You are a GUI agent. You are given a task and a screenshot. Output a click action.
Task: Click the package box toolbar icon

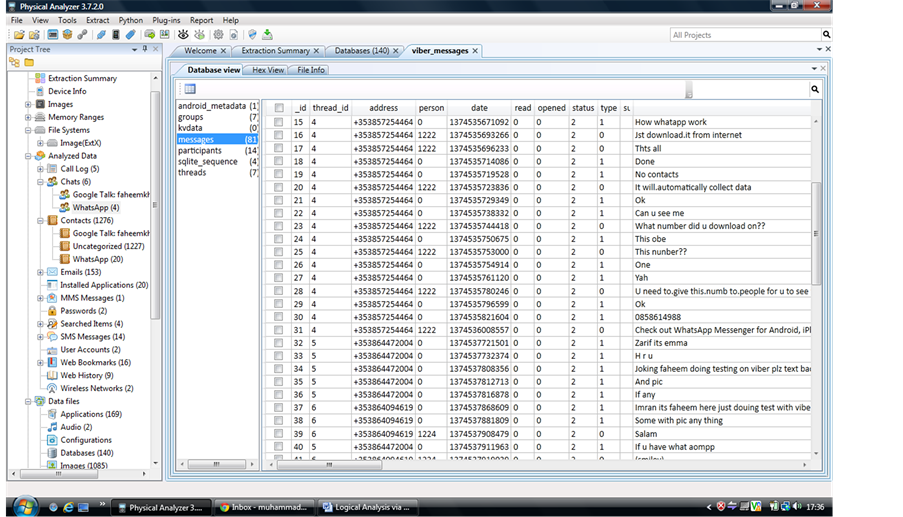[67, 35]
